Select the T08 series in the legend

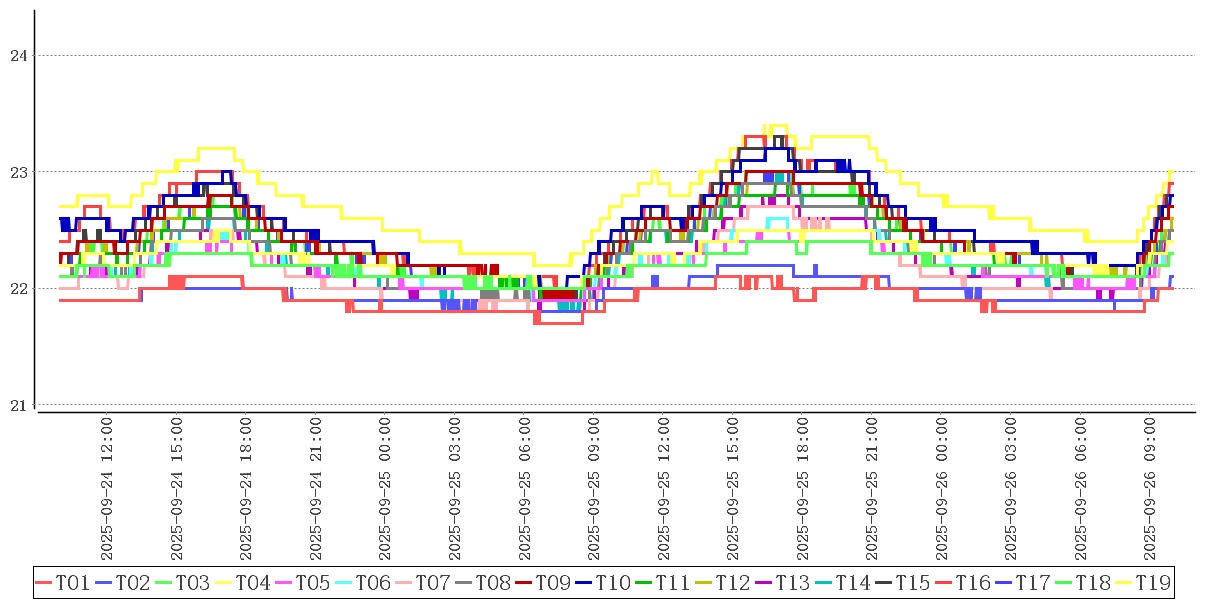point(492,582)
